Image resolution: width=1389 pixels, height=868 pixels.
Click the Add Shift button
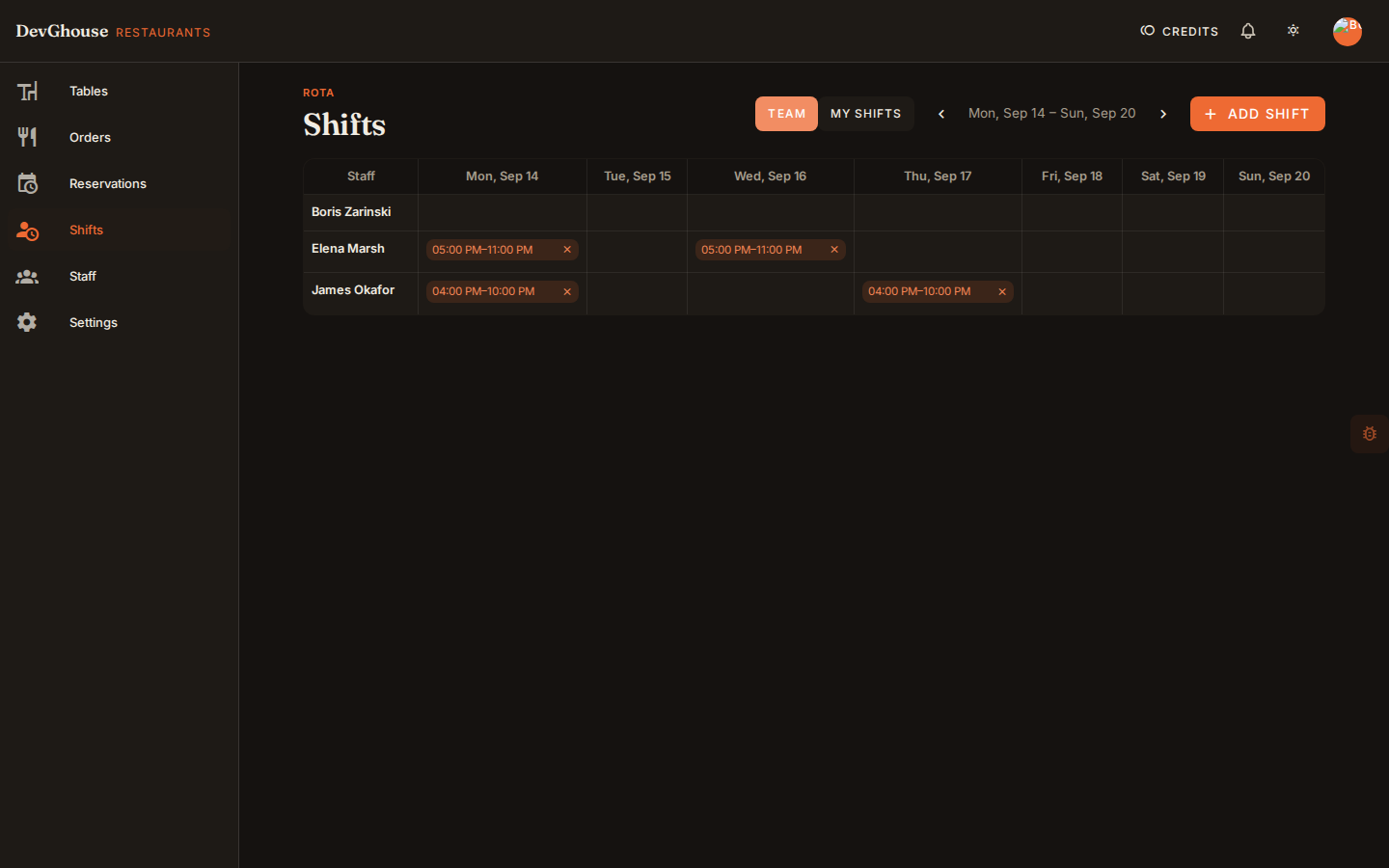[x=1257, y=114]
